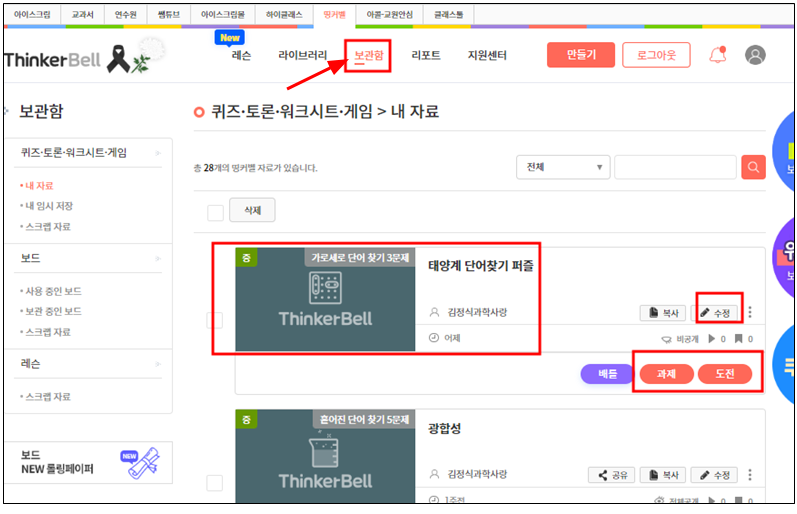Click 공유 for the 광합성 item

(x=611, y=475)
